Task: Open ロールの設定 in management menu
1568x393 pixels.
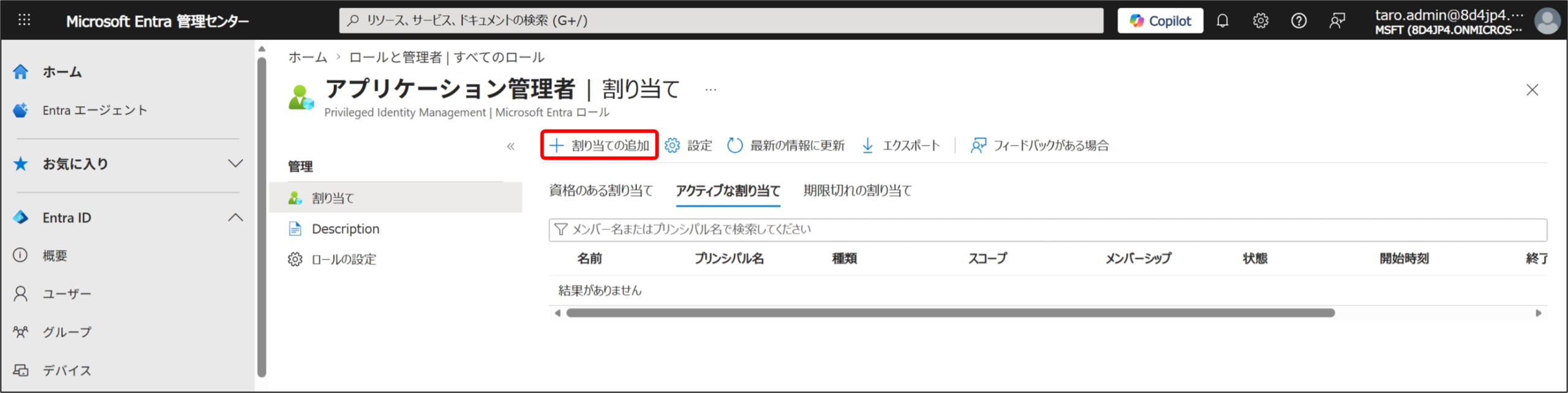Action: click(x=344, y=259)
